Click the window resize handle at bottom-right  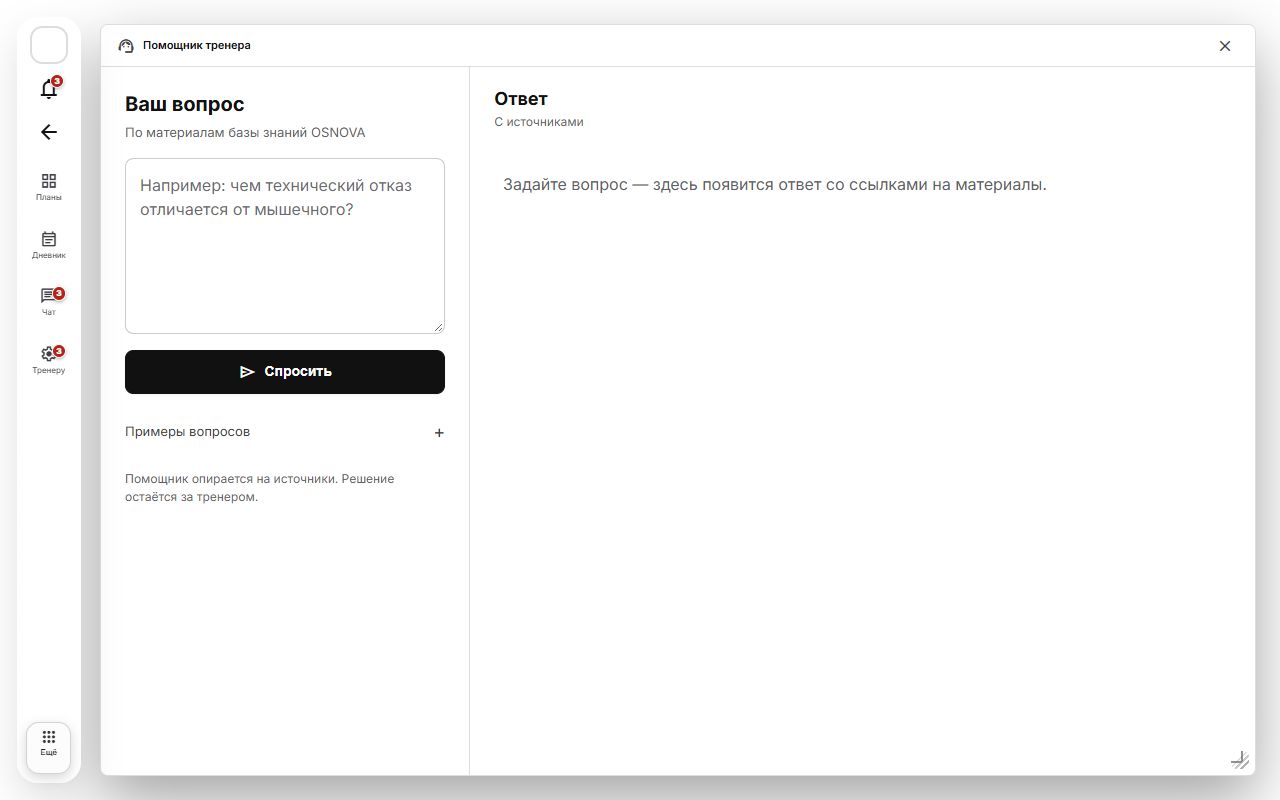click(1240, 761)
